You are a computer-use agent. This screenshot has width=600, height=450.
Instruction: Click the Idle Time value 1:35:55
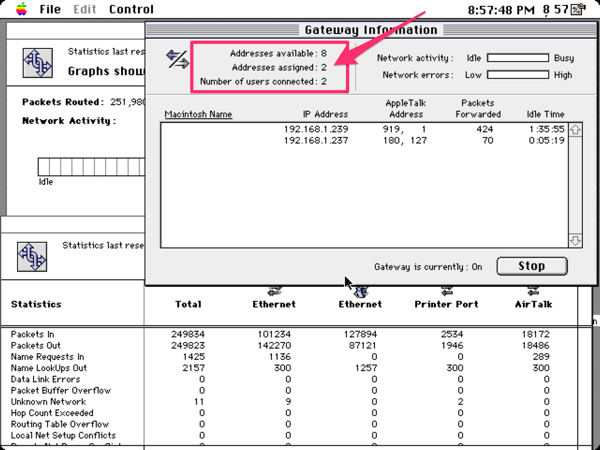[547, 129]
